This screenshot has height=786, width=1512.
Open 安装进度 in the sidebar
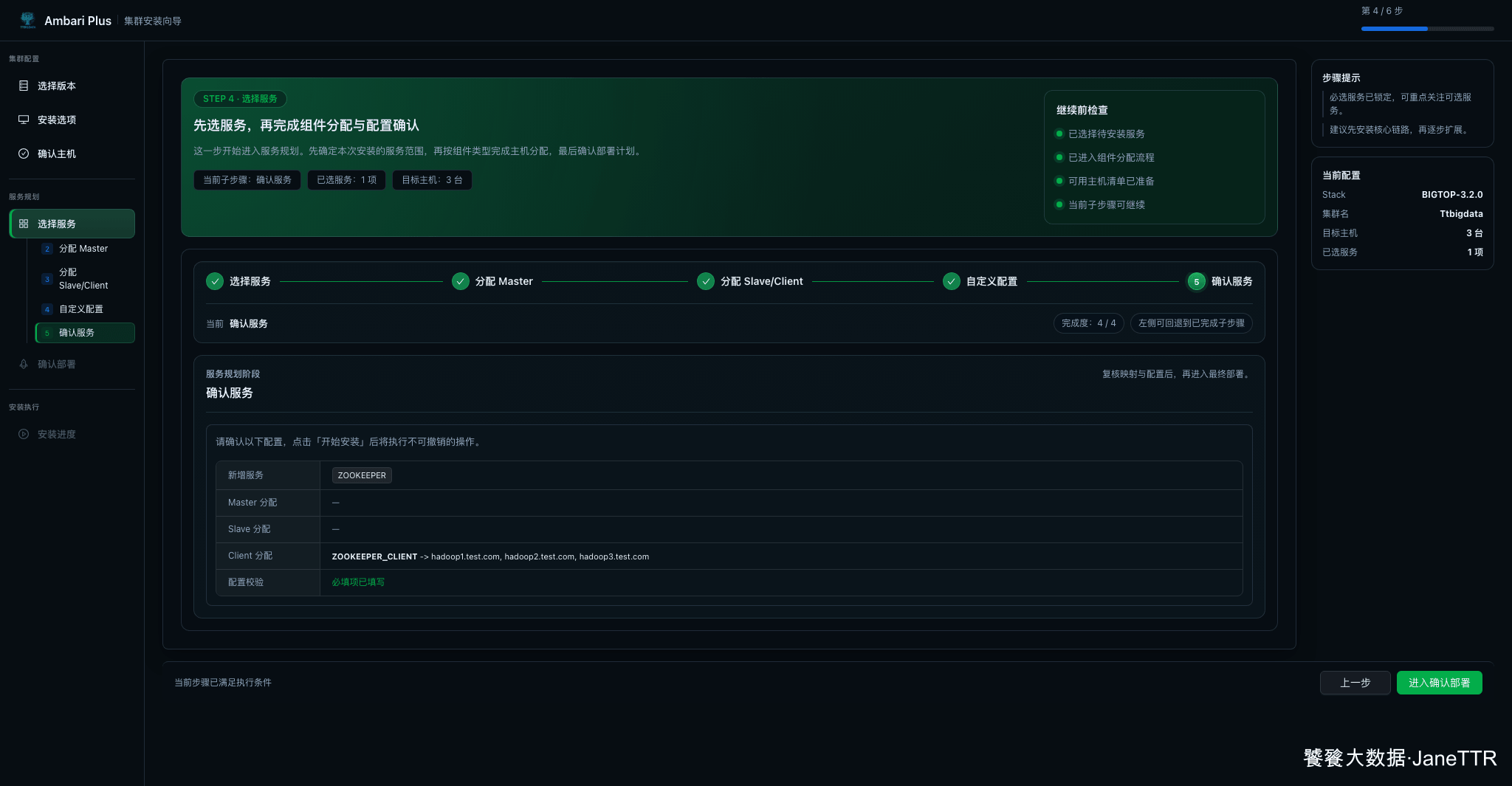pos(72,434)
